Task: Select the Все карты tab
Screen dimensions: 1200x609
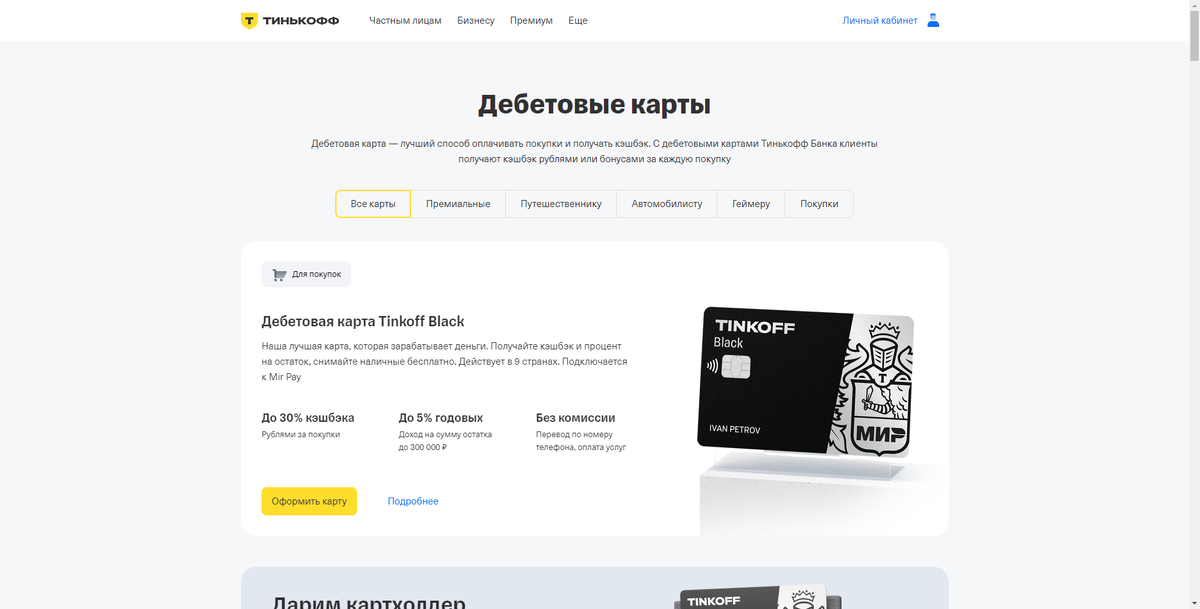Action: (373, 203)
